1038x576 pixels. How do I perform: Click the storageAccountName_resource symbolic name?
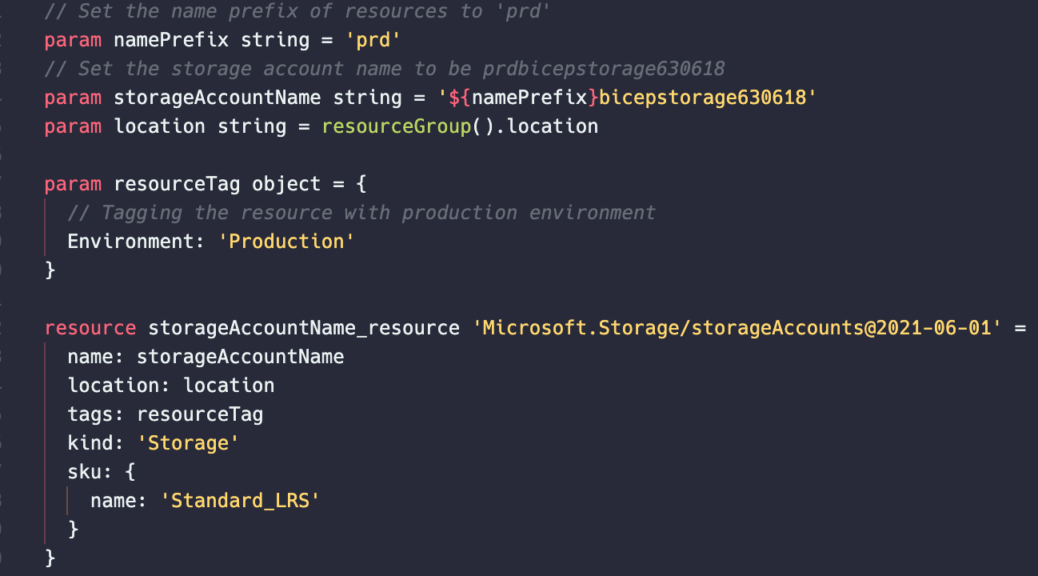click(x=303, y=328)
